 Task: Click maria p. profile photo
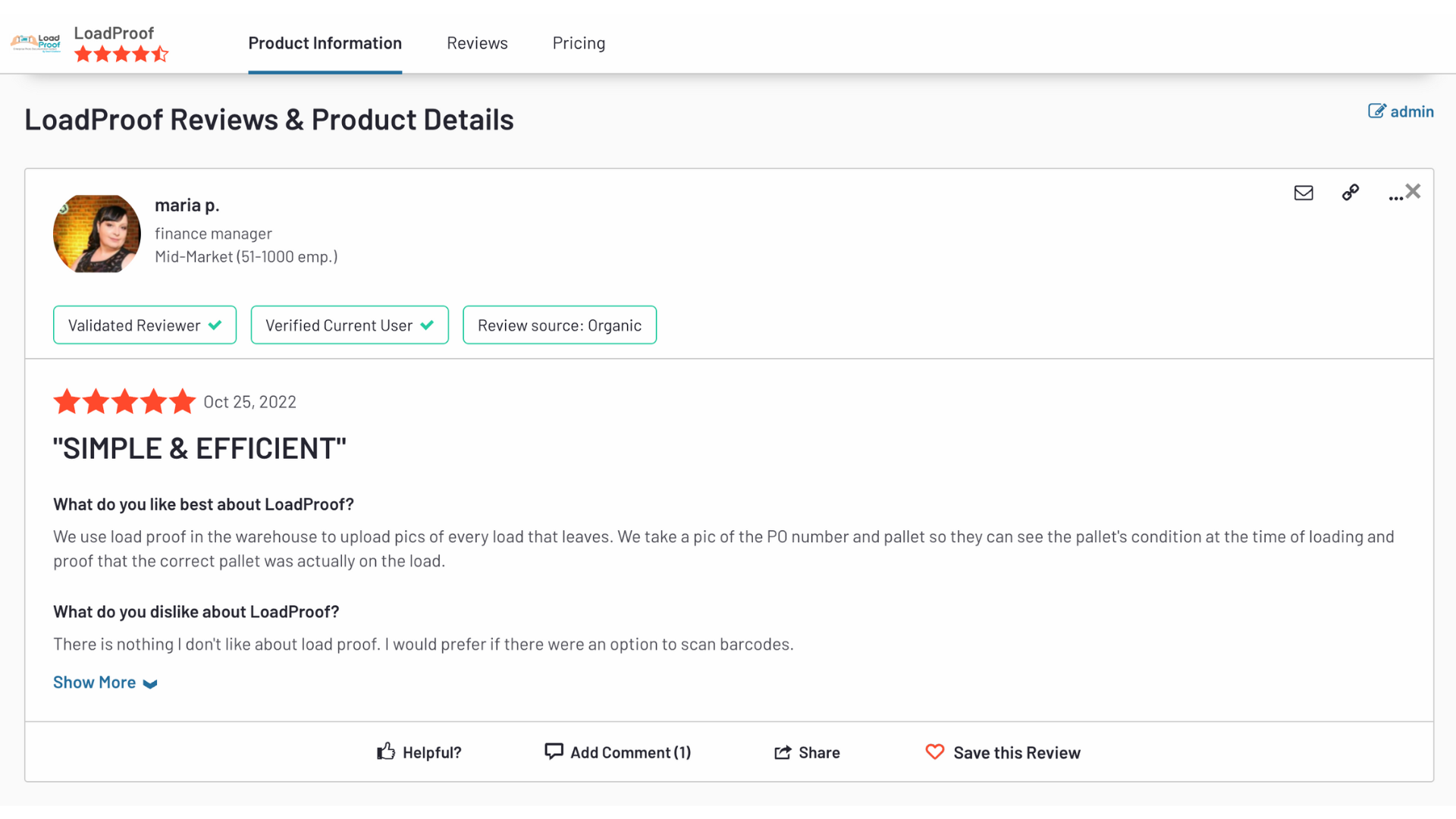(97, 234)
